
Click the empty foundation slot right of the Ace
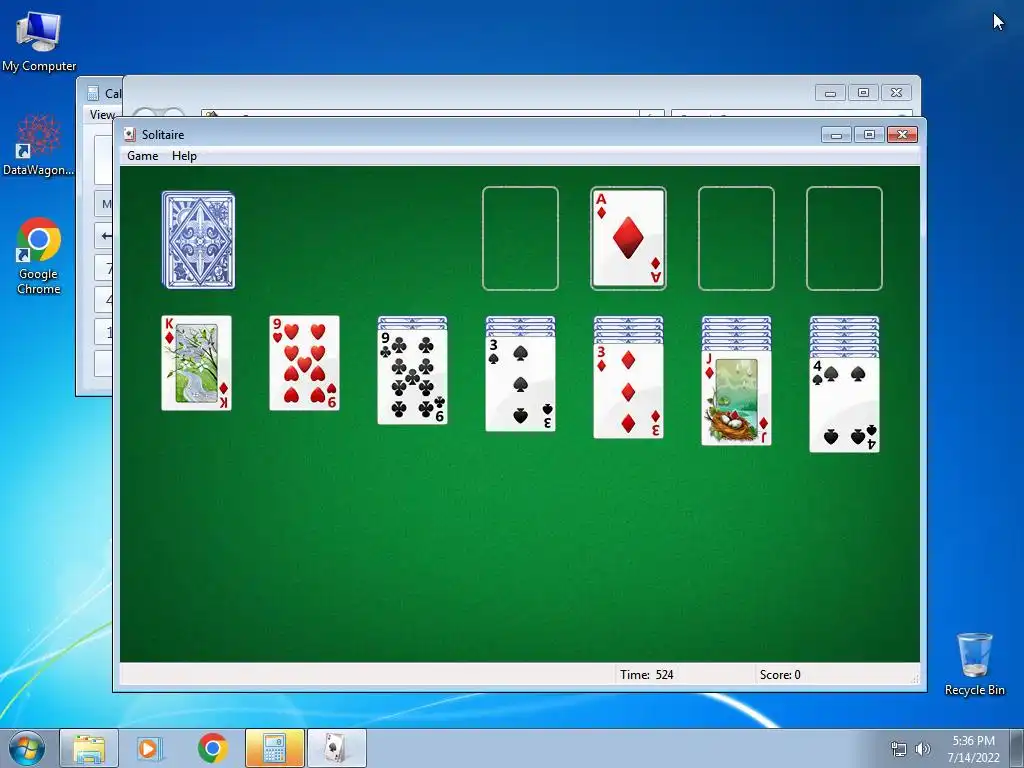736,238
